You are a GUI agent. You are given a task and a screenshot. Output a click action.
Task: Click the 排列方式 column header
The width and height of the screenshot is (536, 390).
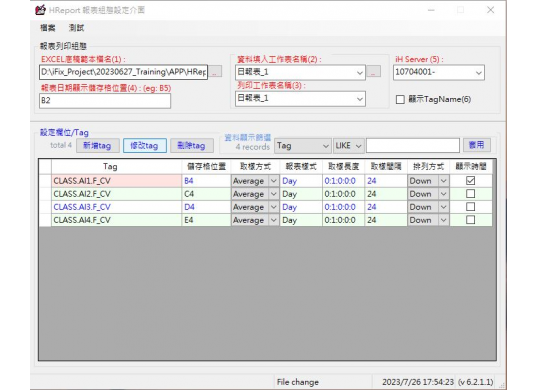point(428,166)
